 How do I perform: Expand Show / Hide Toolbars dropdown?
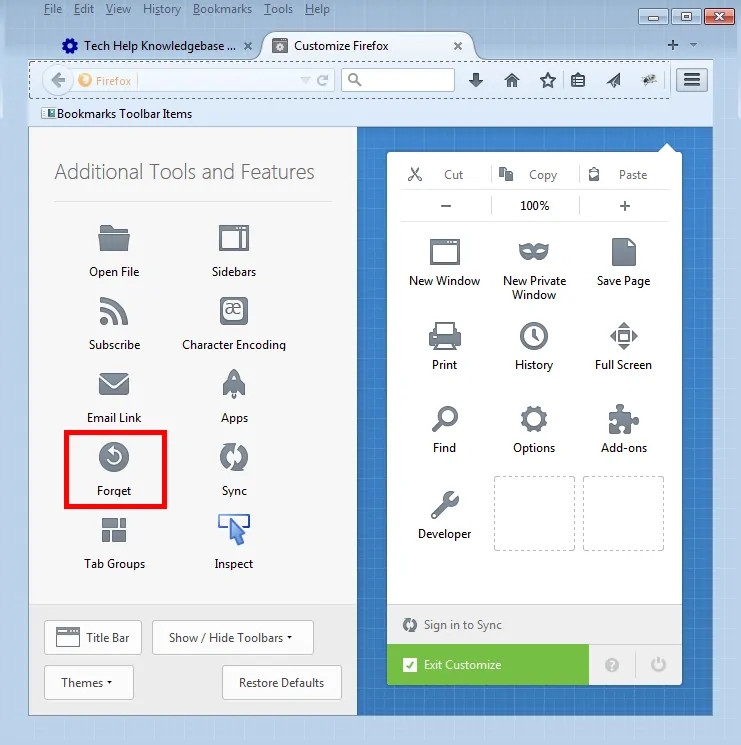(233, 637)
